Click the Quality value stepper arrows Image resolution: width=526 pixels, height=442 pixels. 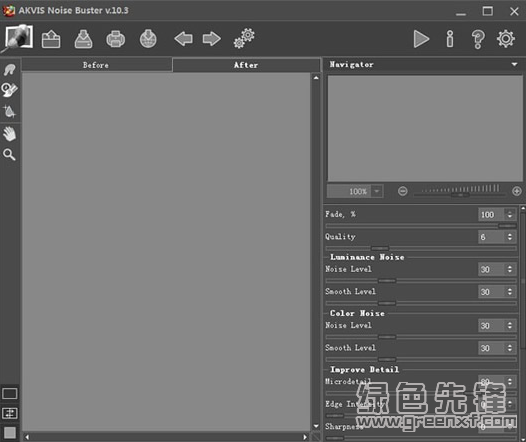pyautogui.click(x=510, y=237)
